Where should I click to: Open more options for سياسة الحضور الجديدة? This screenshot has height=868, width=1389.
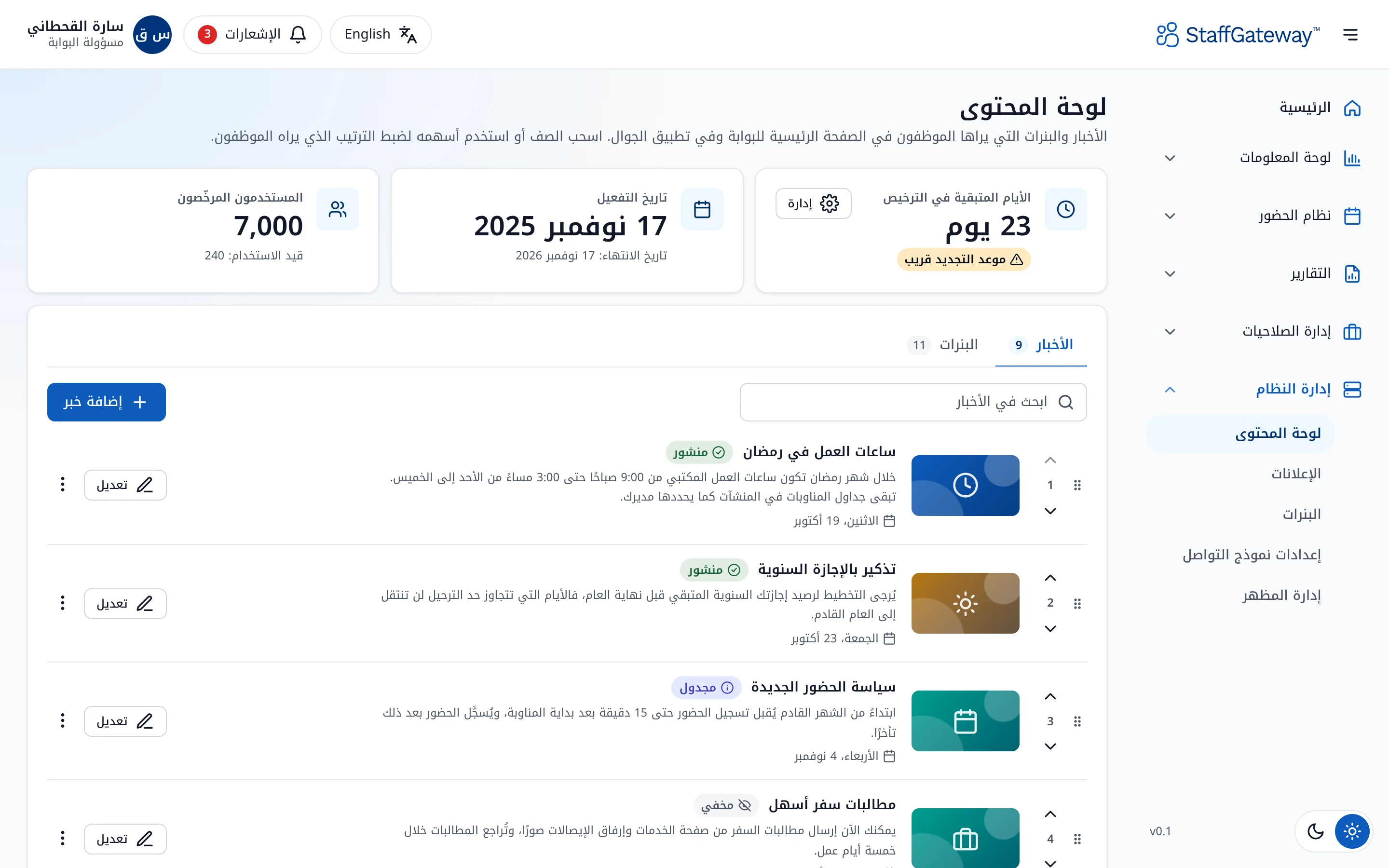coord(63,720)
